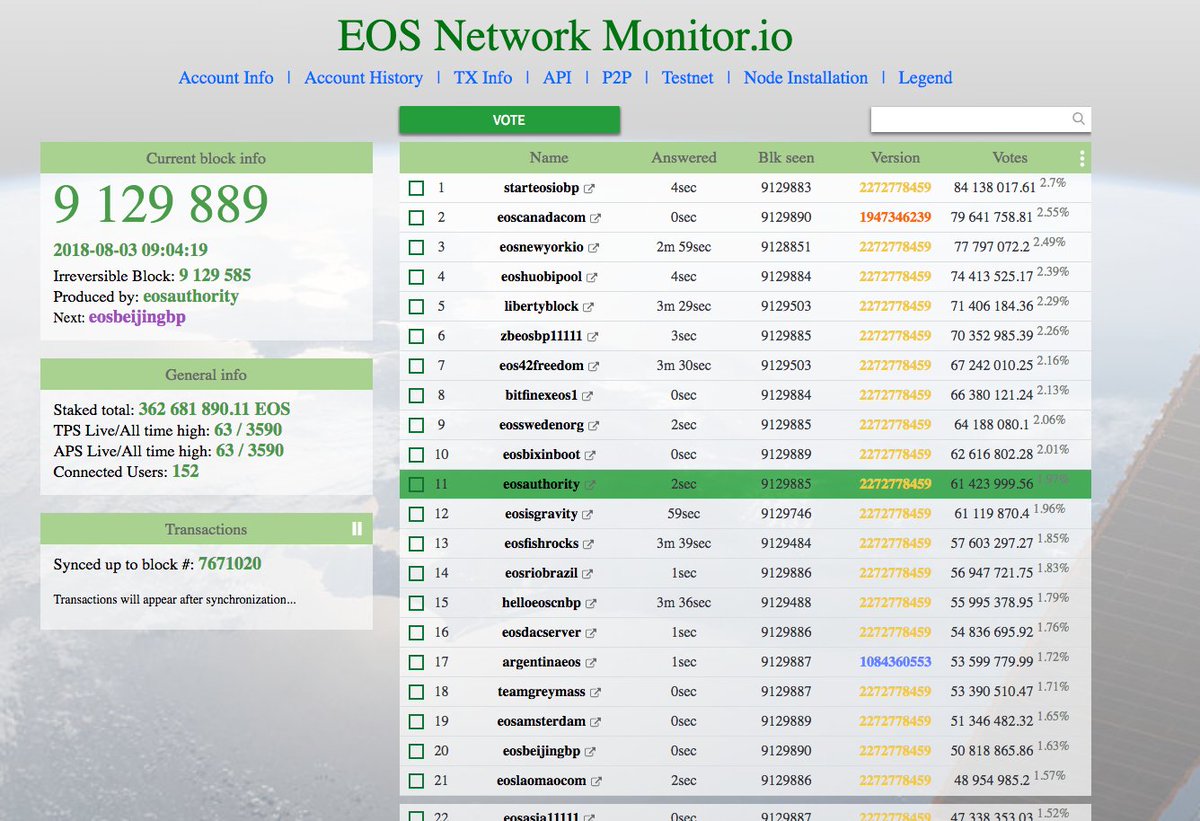Image resolution: width=1200 pixels, height=821 pixels.
Task: Open the Legend page
Action: pos(925,77)
